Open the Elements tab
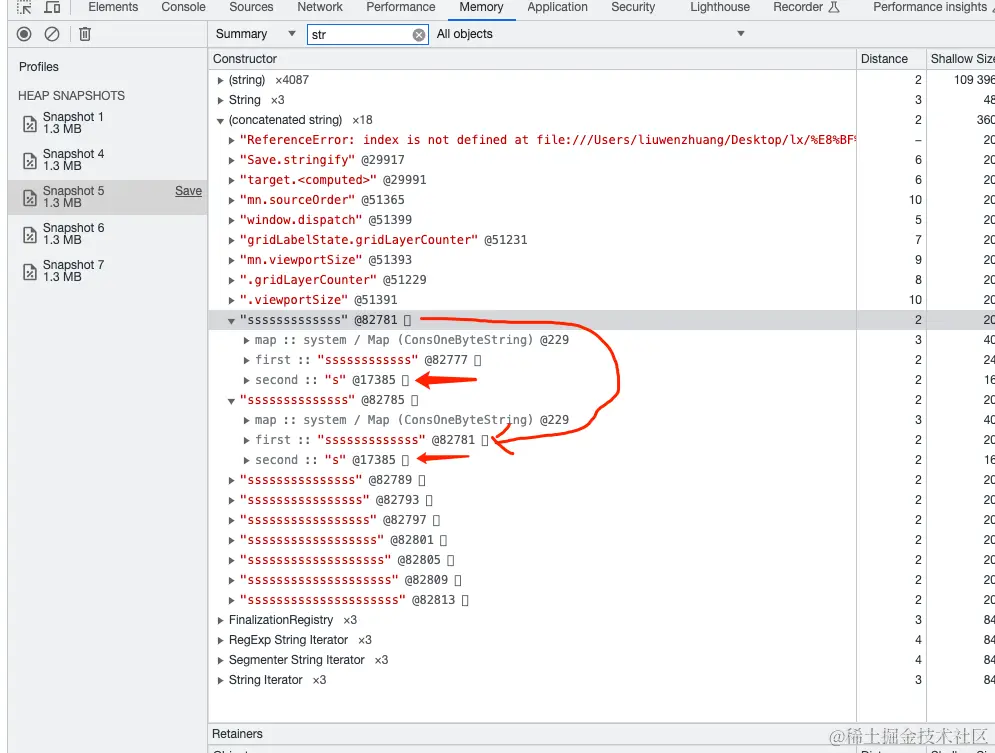The width and height of the screenshot is (995, 753). click(x=113, y=7)
